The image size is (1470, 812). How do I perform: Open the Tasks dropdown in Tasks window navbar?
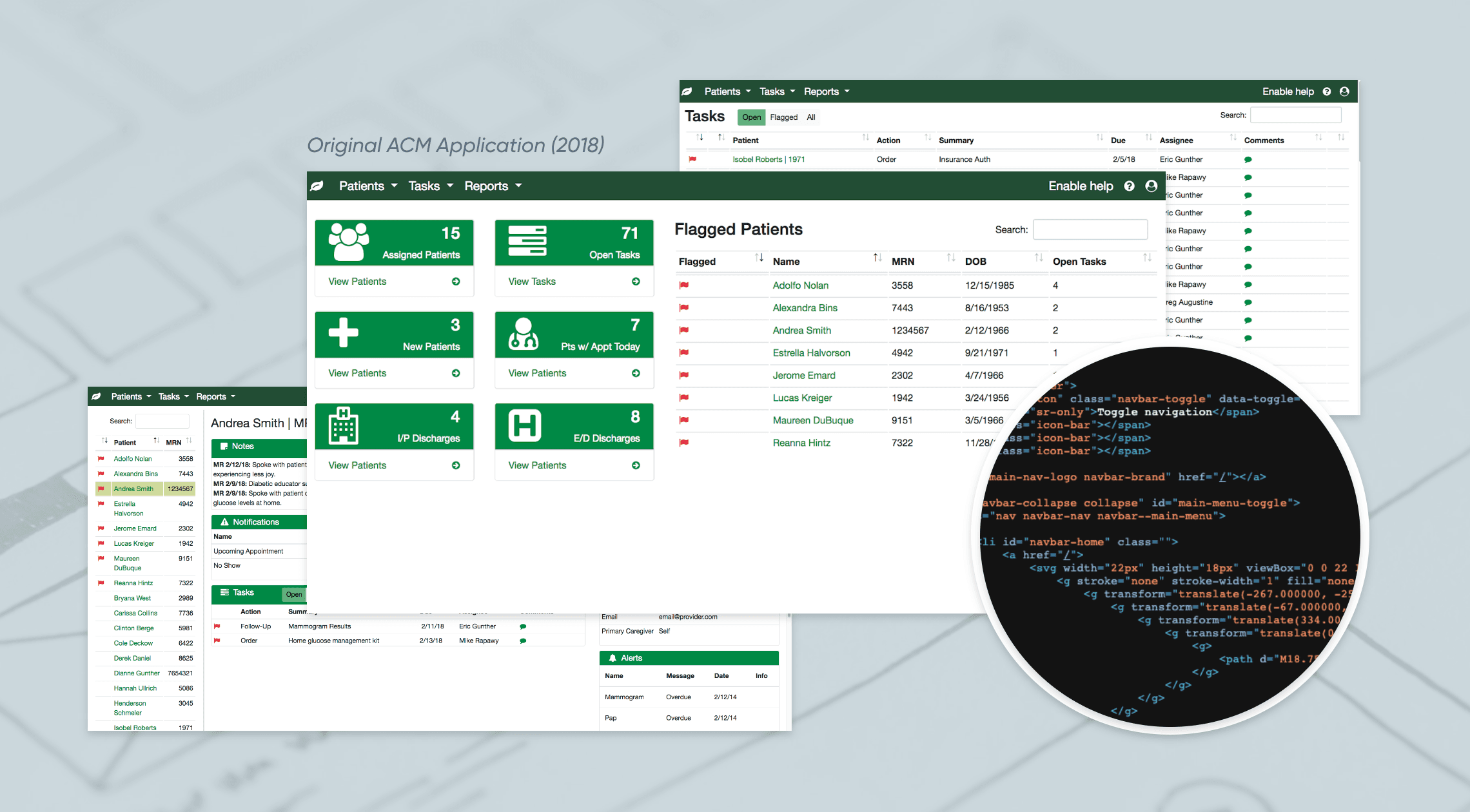click(777, 92)
